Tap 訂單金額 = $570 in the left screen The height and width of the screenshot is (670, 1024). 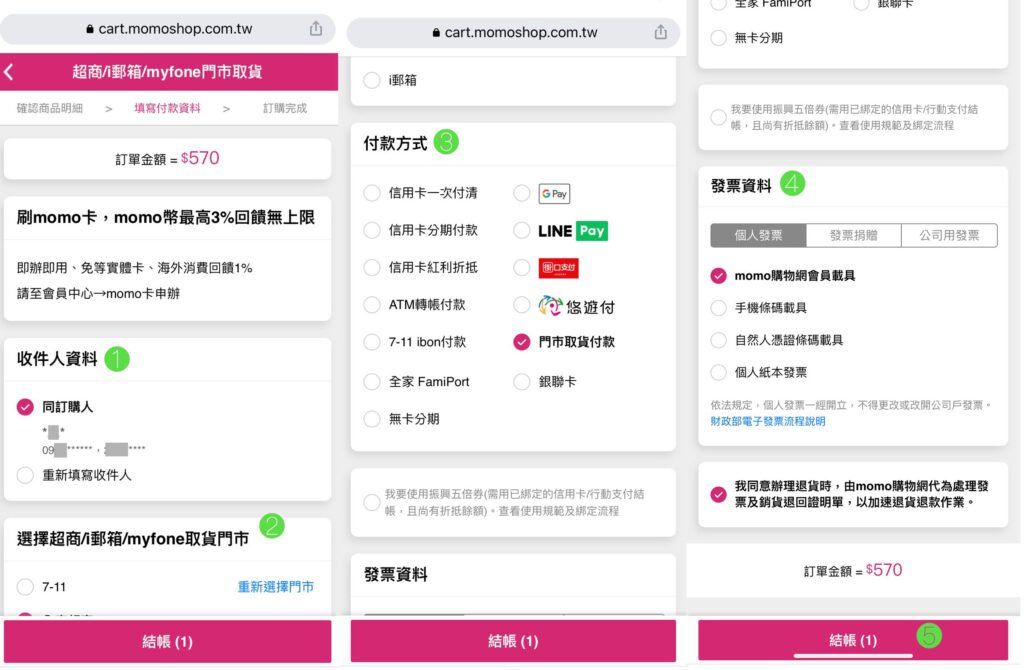(167, 159)
